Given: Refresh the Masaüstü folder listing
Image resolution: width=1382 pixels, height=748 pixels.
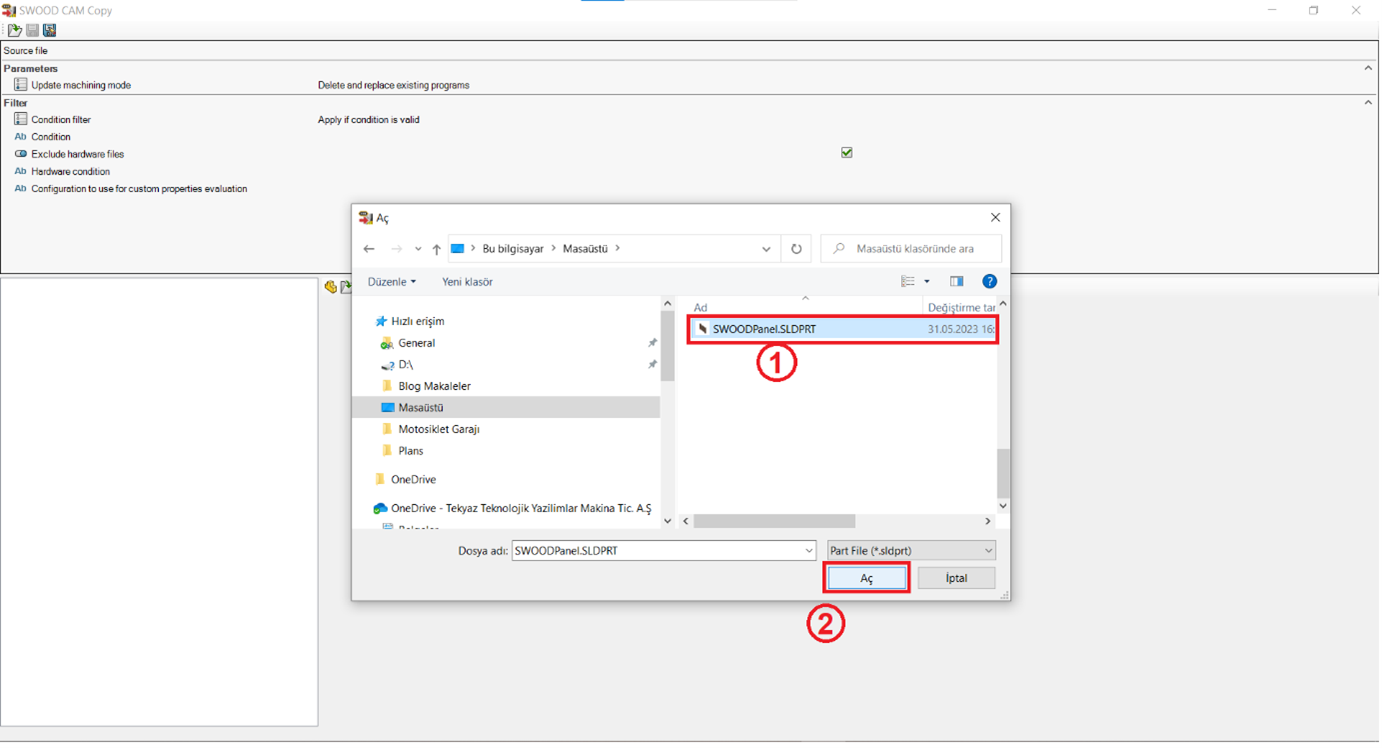Looking at the screenshot, I should point(796,249).
